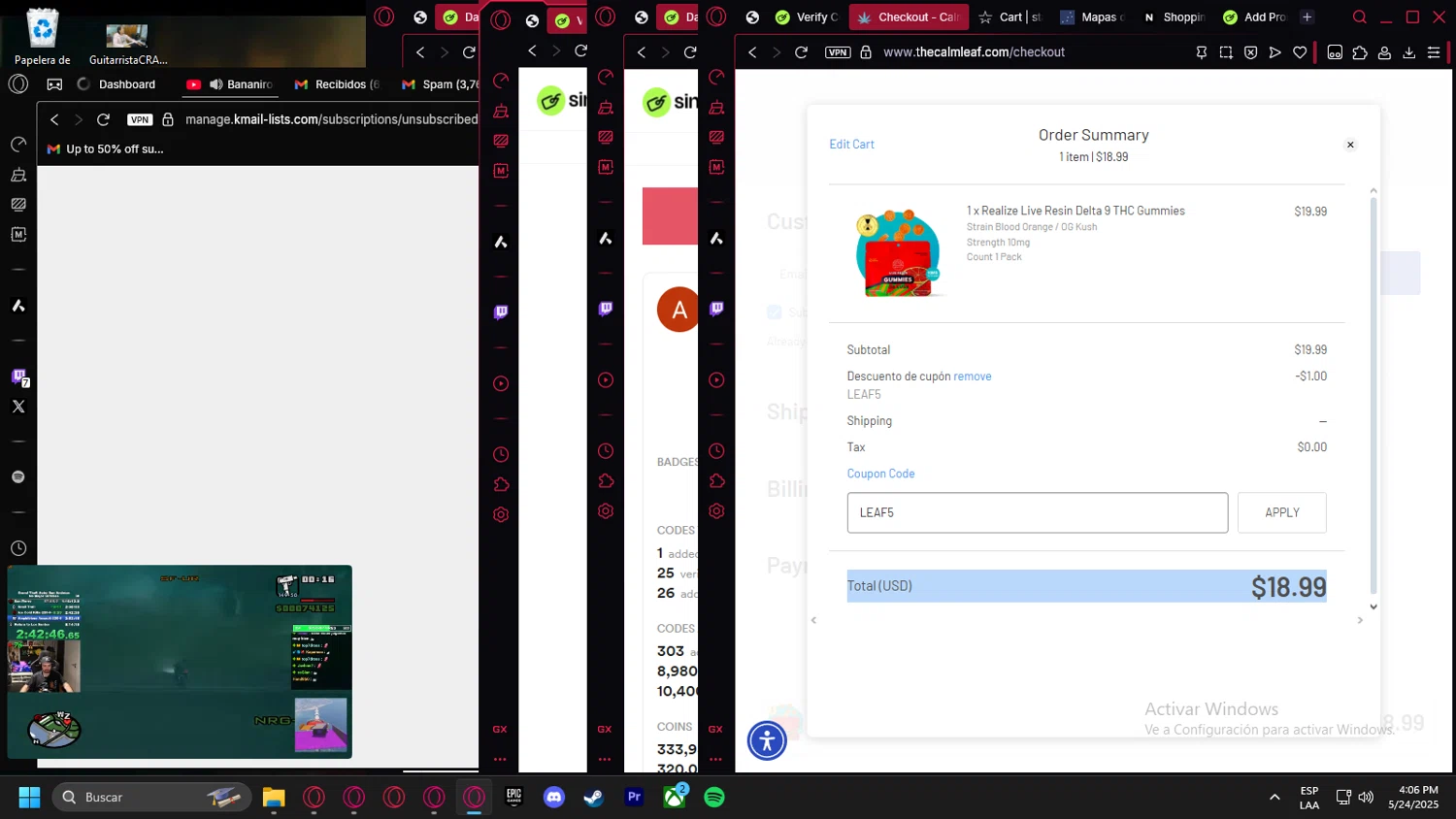Open the volume icon in system tray
The height and width of the screenshot is (819, 1456).
(x=1366, y=797)
